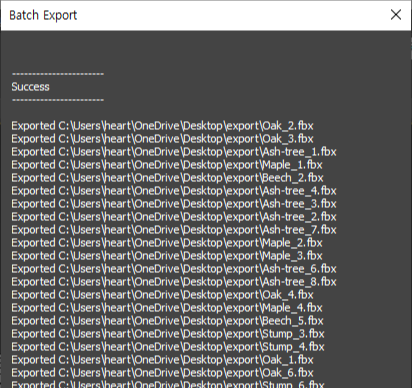412x388 pixels.
Task: Select the Oak_6.fbx exported line
Action: tap(162, 373)
